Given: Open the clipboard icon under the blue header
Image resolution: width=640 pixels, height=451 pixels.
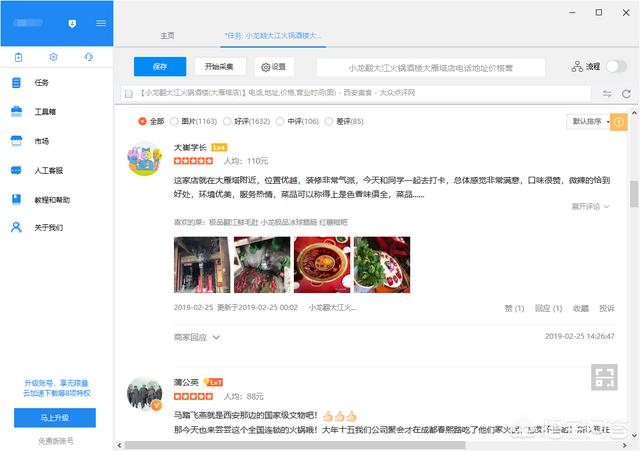Looking at the screenshot, I should click(x=18, y=57).
